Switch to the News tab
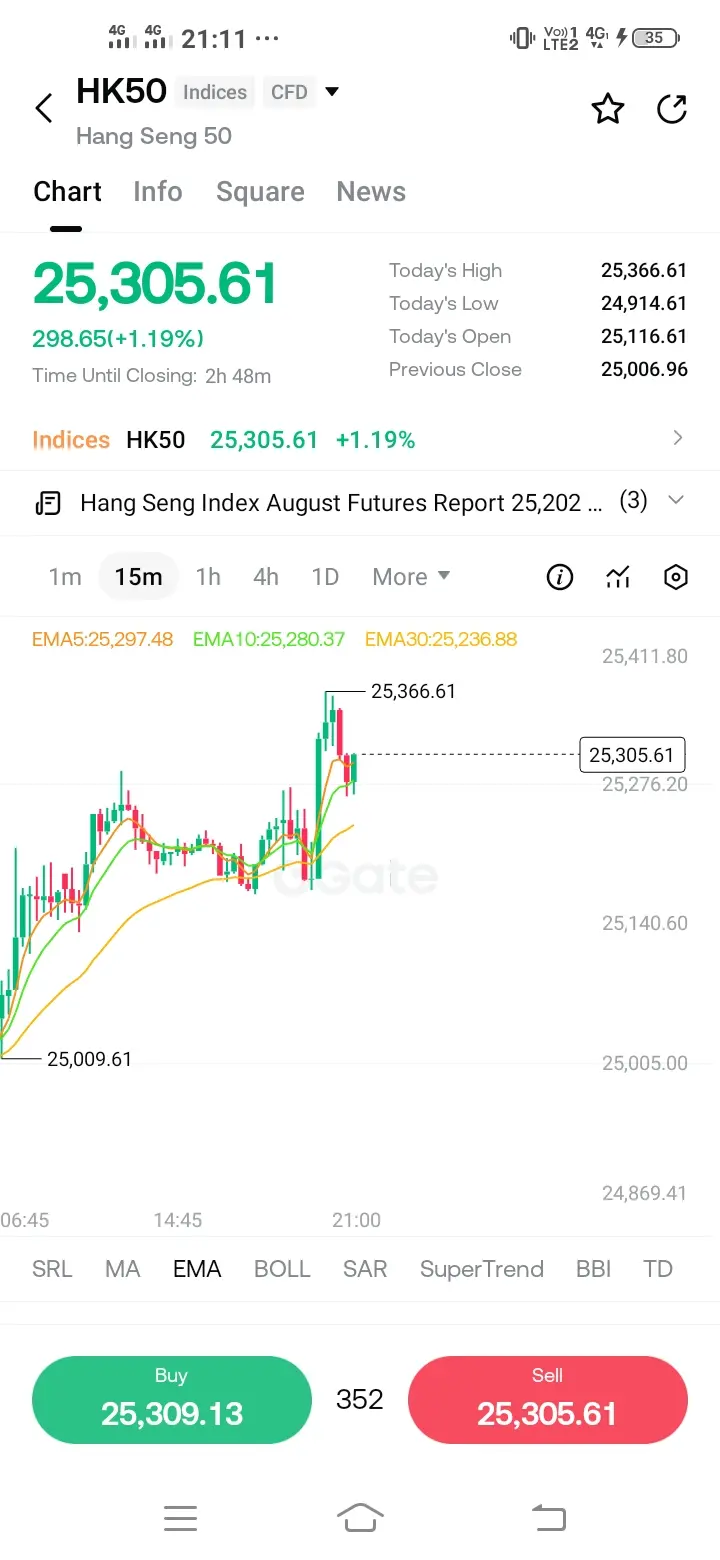The image size is (720, 1560). click(371, 192)
